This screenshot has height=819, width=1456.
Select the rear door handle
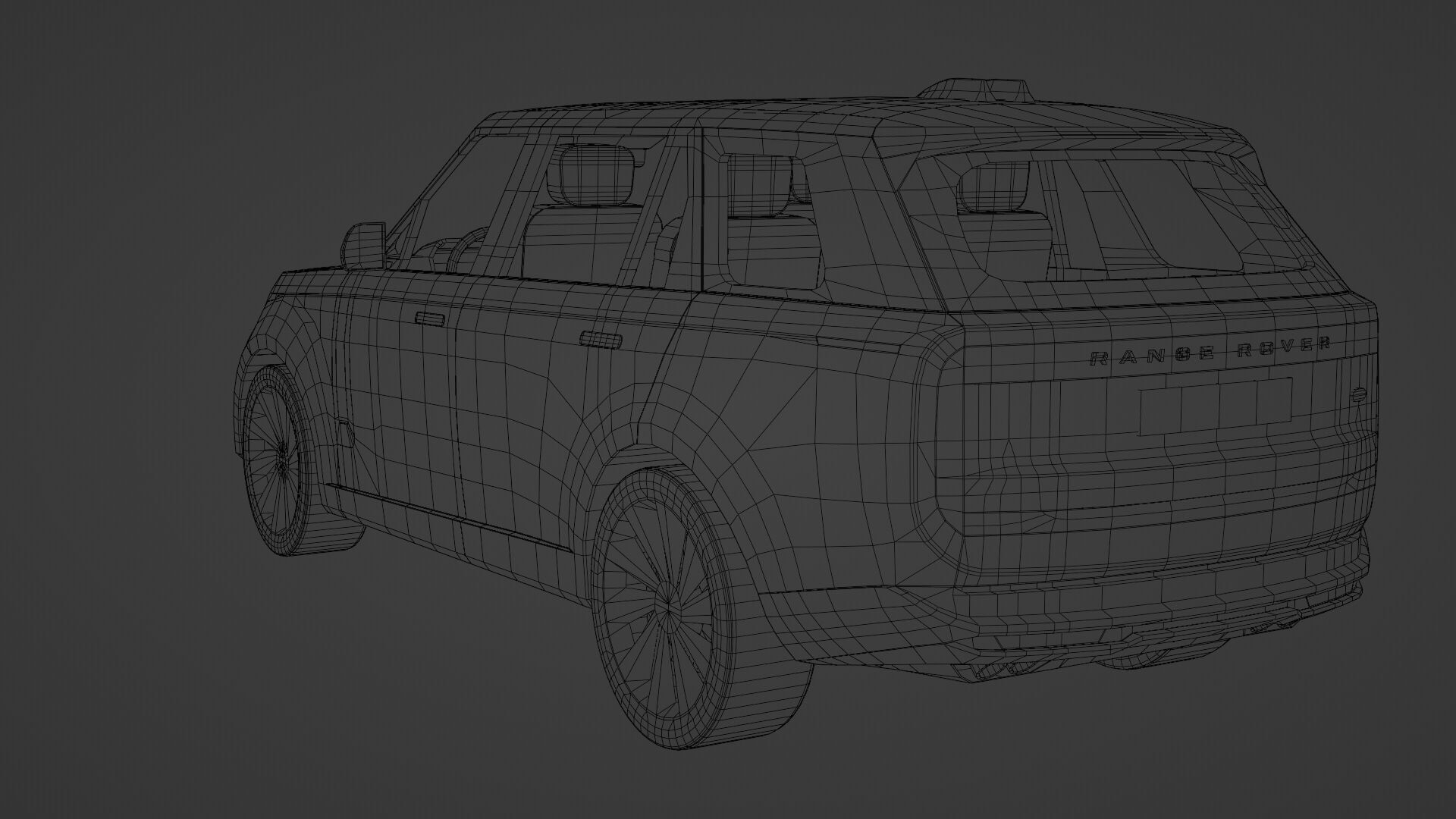pos(601,340)
